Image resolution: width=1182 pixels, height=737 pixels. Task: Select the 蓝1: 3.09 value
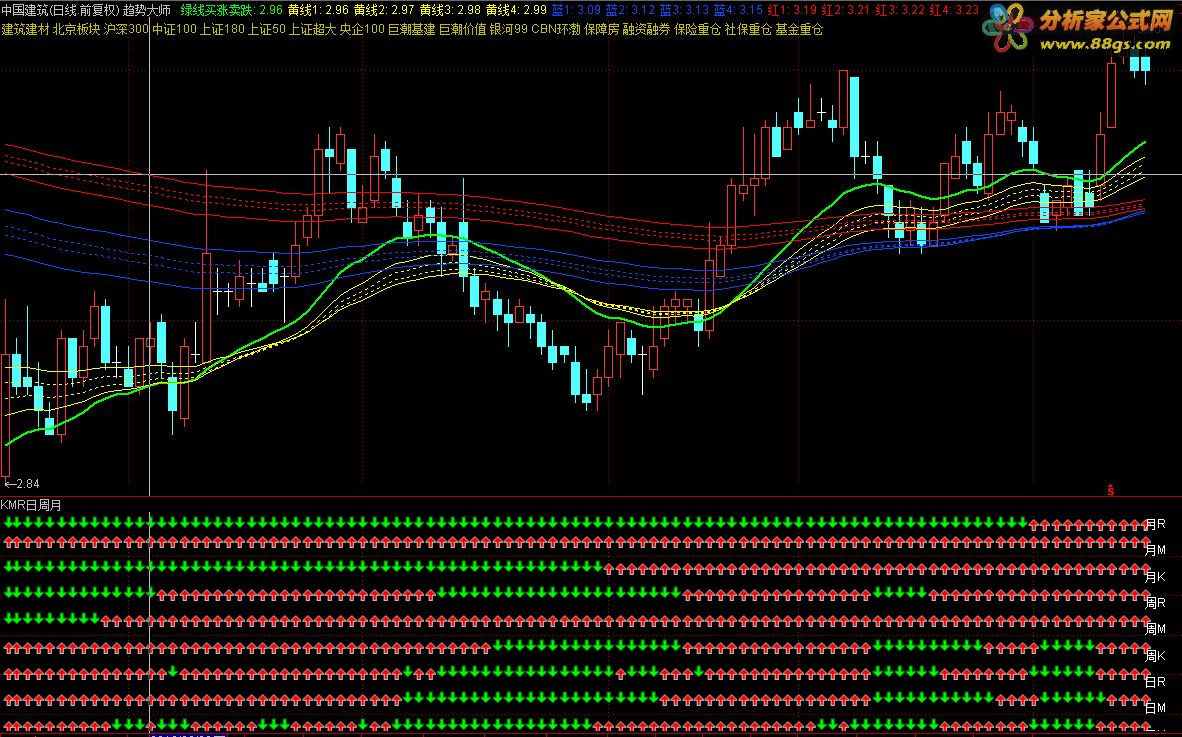coord(576,11)
